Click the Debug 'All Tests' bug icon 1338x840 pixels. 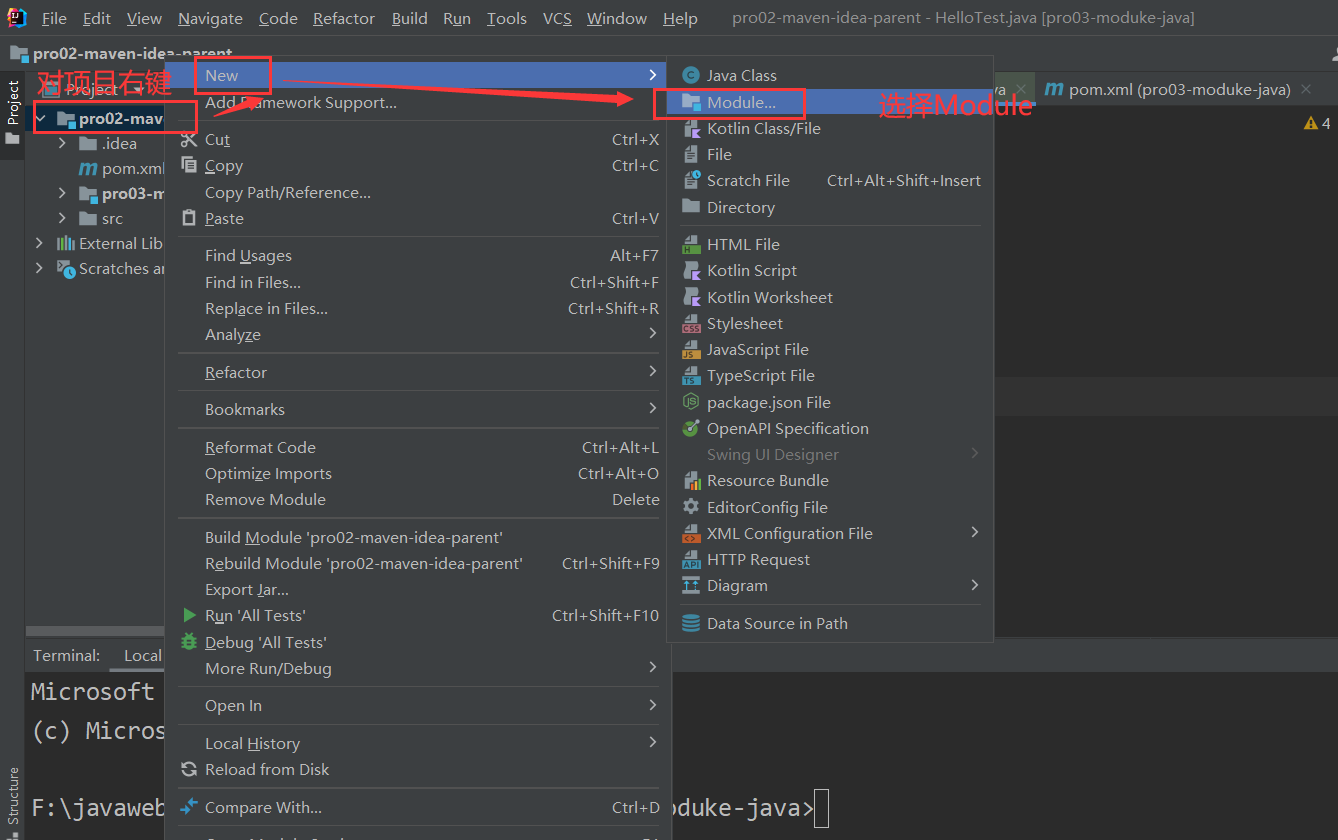coord(189,642)
